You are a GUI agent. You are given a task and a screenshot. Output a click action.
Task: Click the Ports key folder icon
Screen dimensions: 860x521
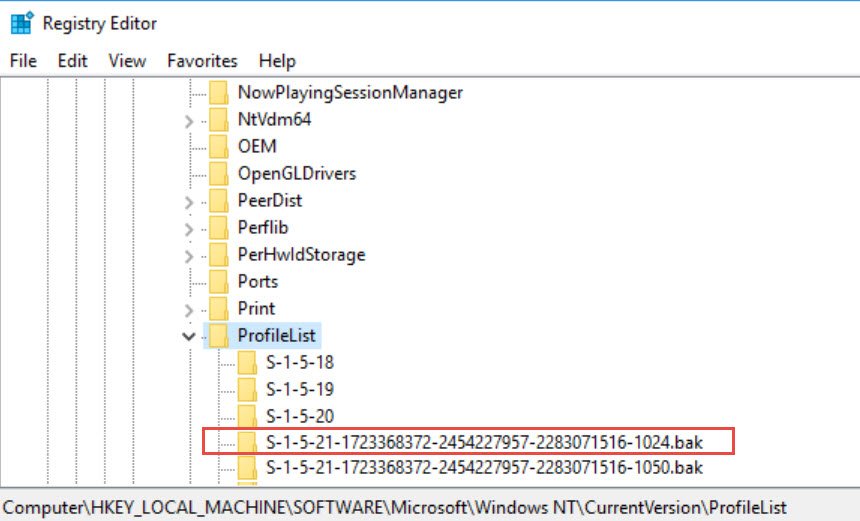pos(218,281)
